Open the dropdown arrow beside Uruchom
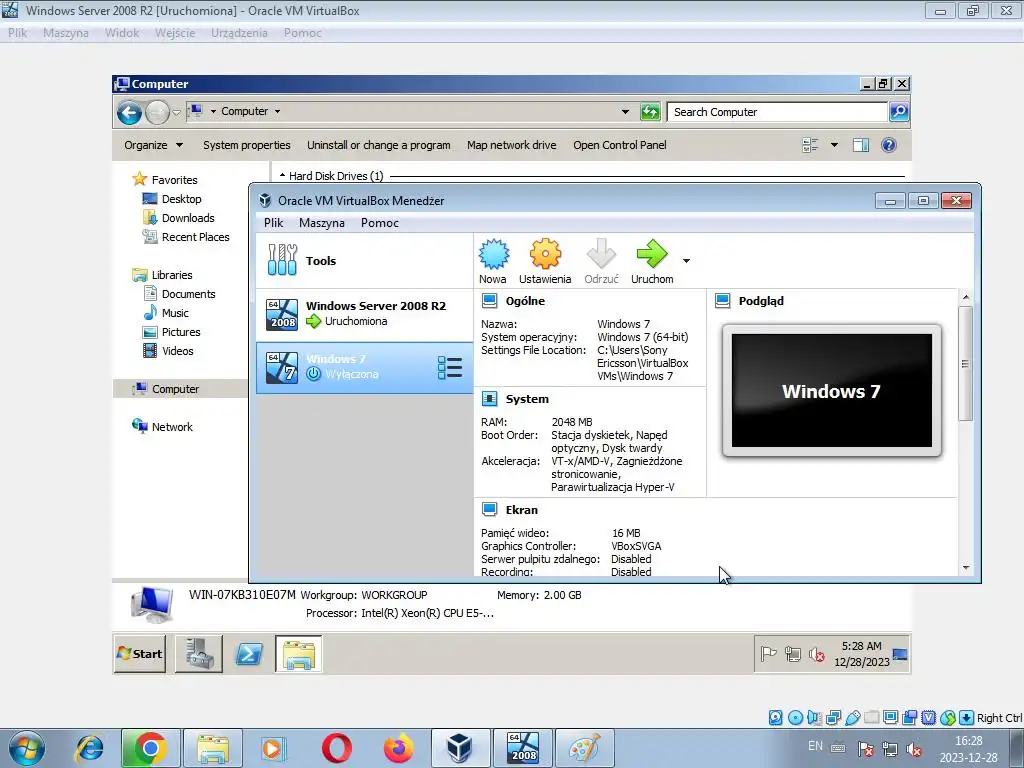Screen dimensions: 1024x768 [686, 261]
